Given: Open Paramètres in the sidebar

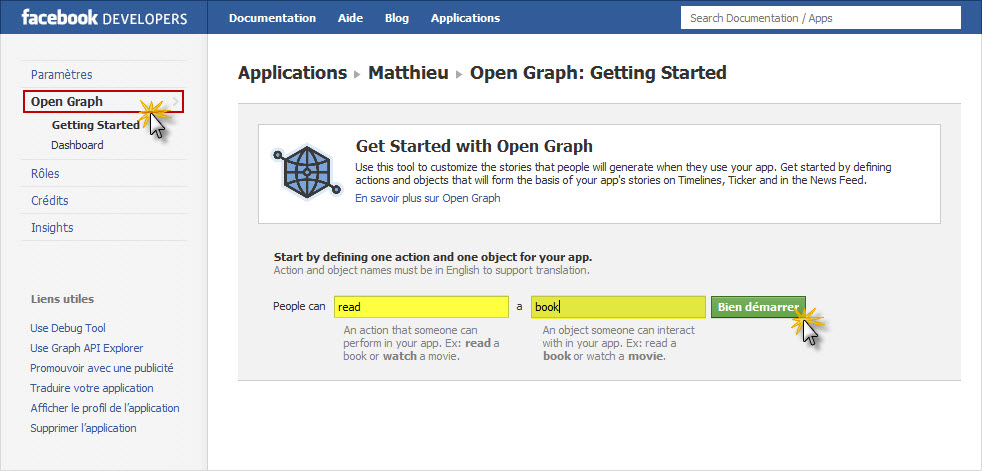Looking at the screenshot, I should coord(61,75).
